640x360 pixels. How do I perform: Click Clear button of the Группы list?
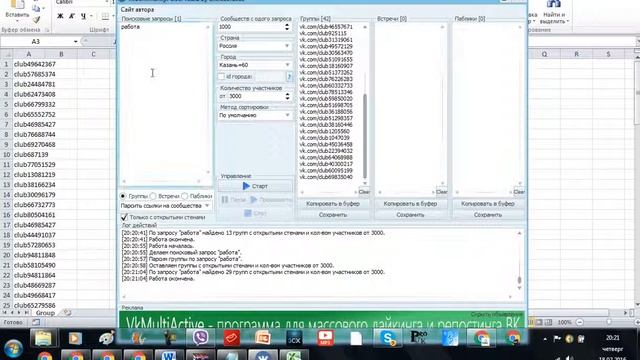[364, 192]
